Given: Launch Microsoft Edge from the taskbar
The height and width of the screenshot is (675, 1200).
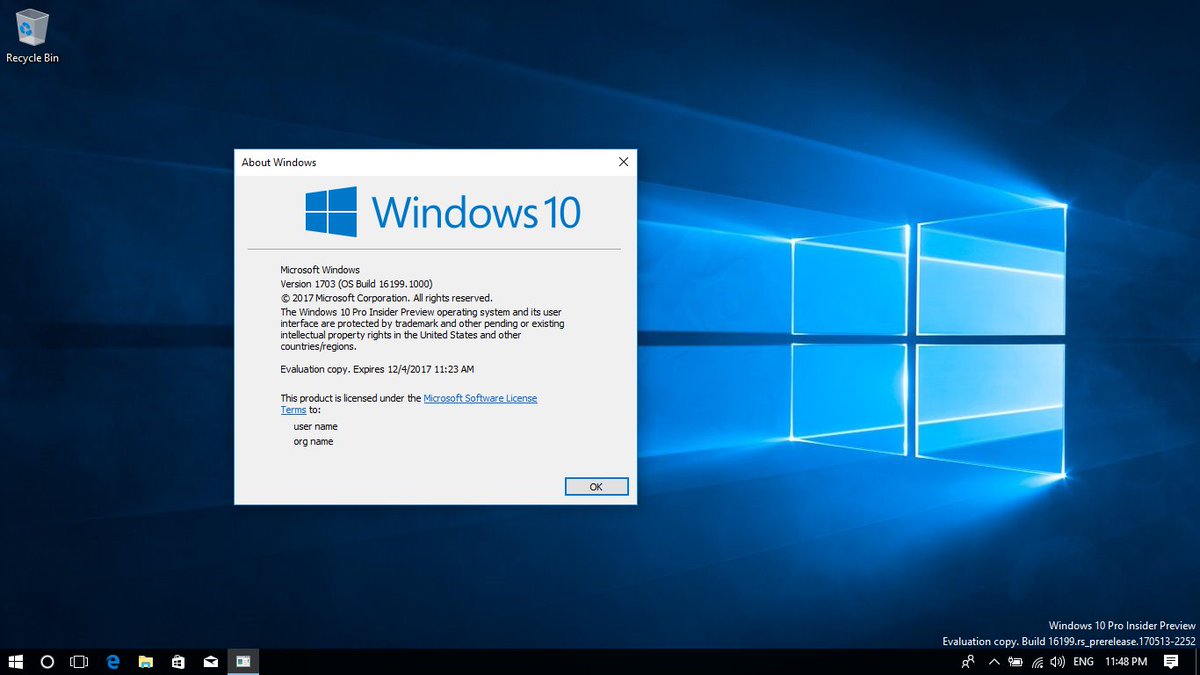Looking at the screenshot, I should [112, 661].
